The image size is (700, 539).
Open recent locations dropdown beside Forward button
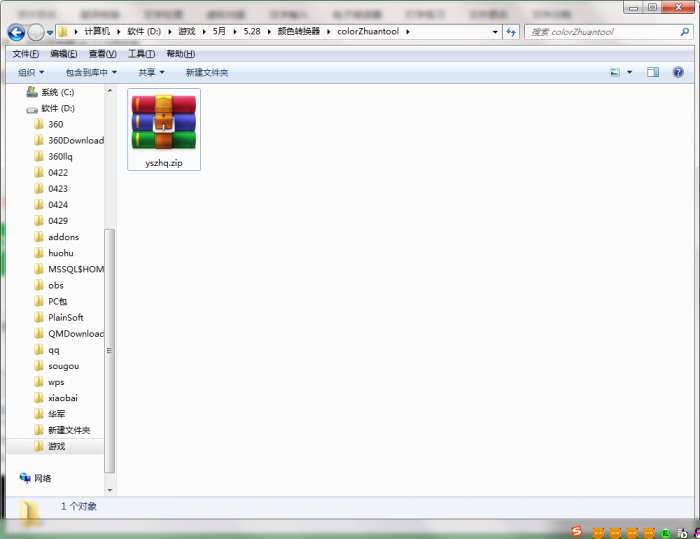50,32
